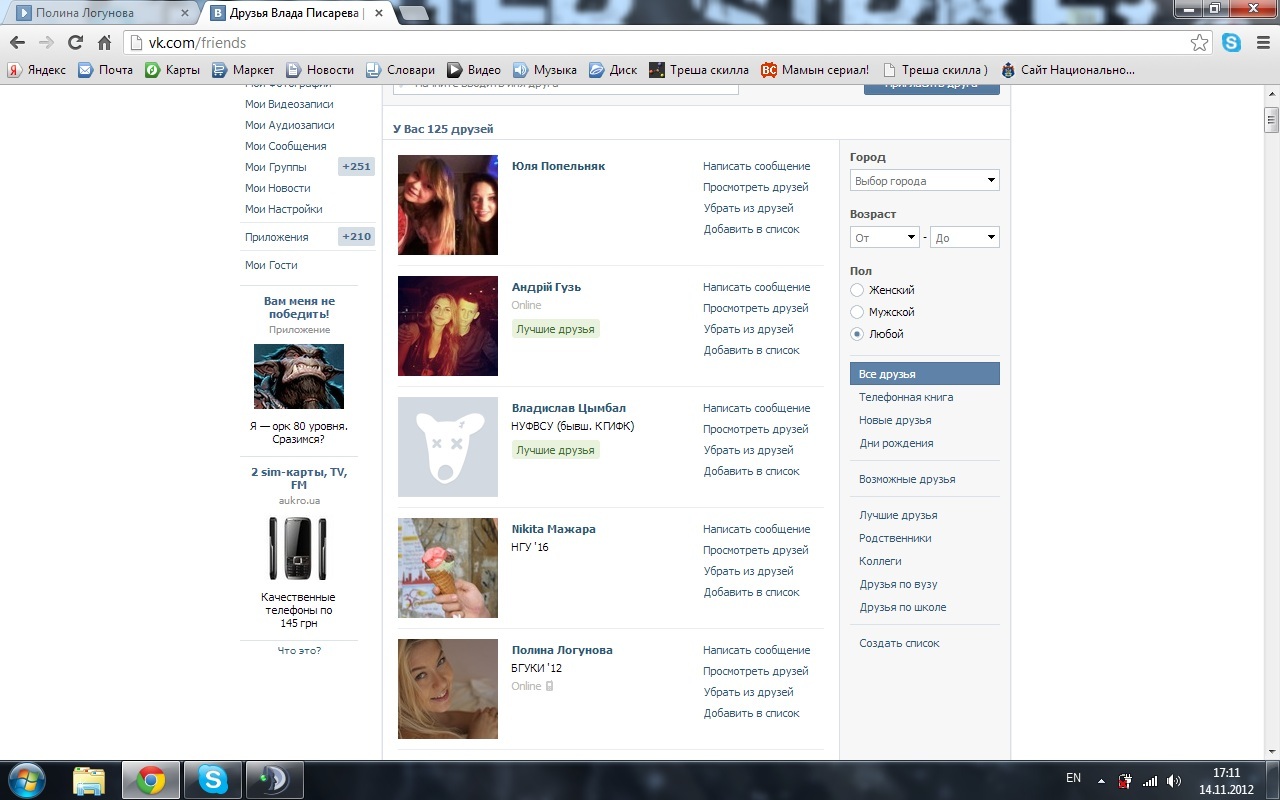
Task: Open Windows Explorer from taskbar
Action: tap(89, 779)
